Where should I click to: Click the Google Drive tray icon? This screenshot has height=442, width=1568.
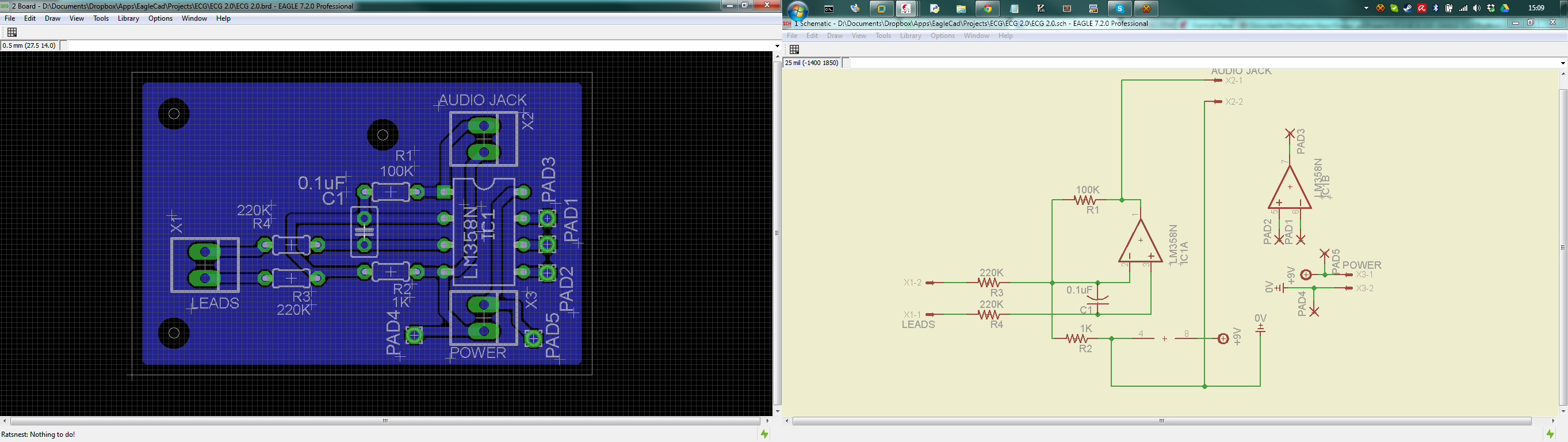[1505, 9]
